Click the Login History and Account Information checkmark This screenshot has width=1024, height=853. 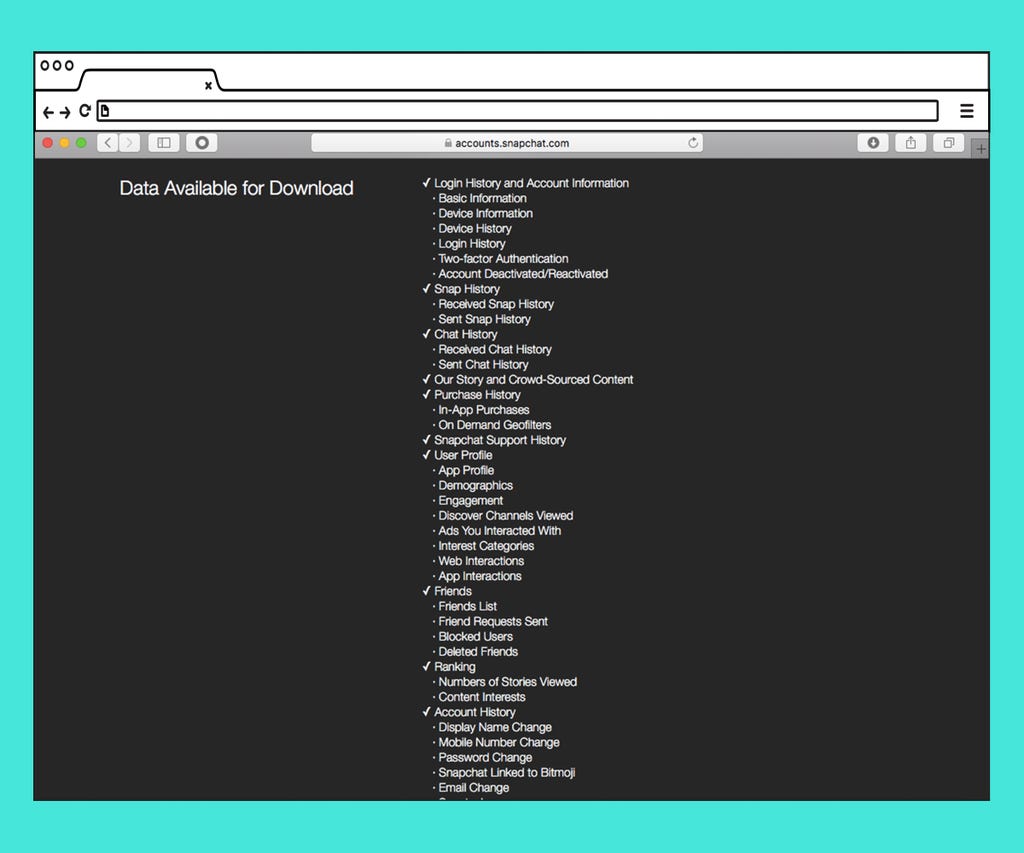427,183
